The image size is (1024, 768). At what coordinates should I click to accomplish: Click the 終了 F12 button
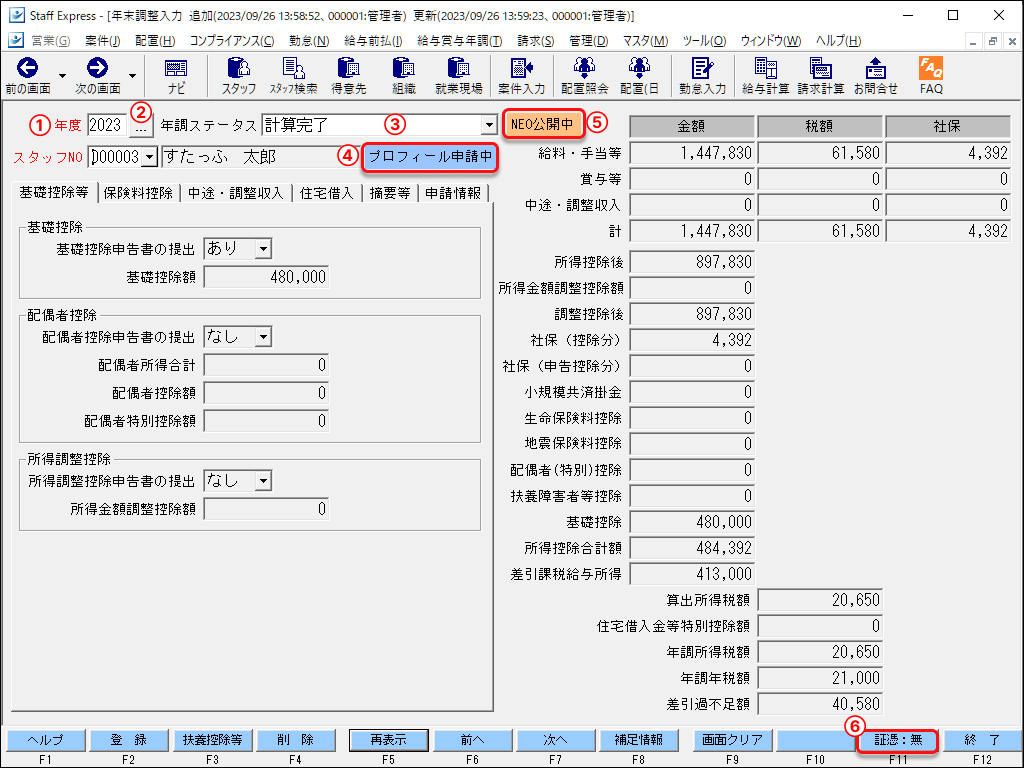pyautogui.click(x=982, y=740)
